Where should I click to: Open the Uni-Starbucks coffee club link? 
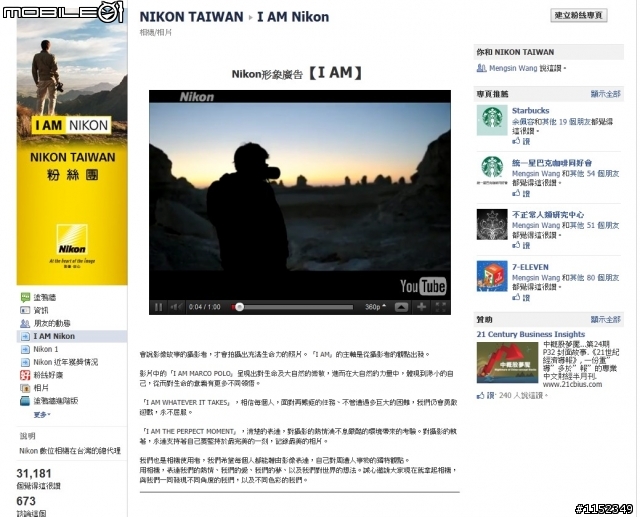tap(552, 163)
